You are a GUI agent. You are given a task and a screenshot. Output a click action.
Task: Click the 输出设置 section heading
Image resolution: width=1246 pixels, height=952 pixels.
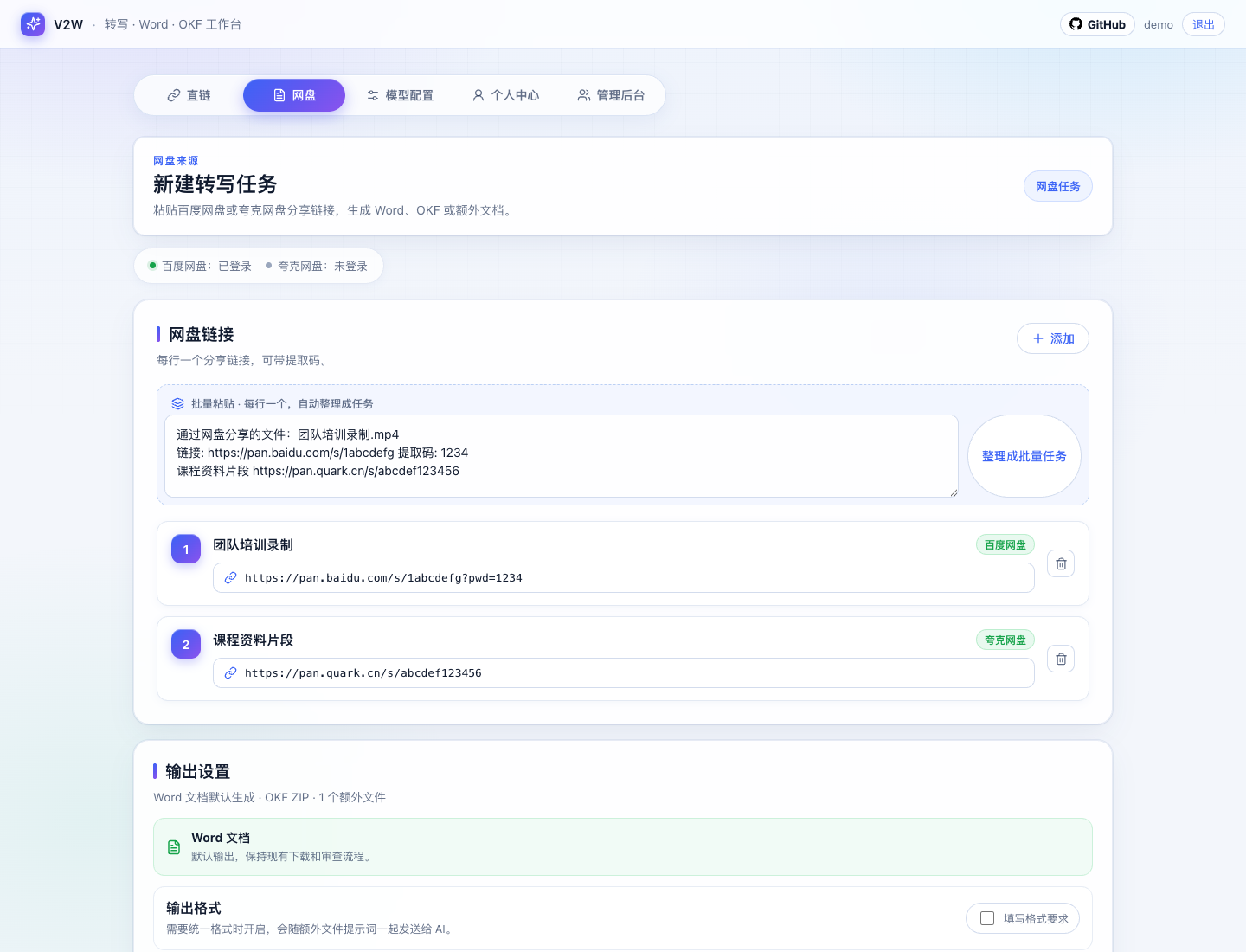click(x=198, y=771)
